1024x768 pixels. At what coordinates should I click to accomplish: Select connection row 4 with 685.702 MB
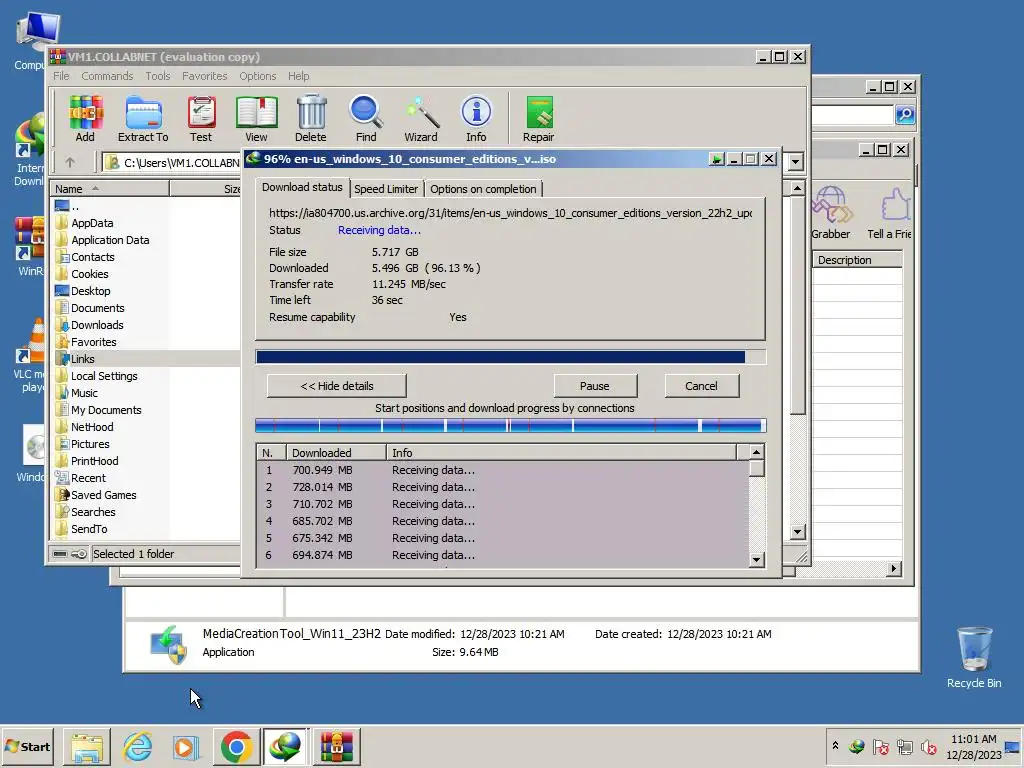503,521
